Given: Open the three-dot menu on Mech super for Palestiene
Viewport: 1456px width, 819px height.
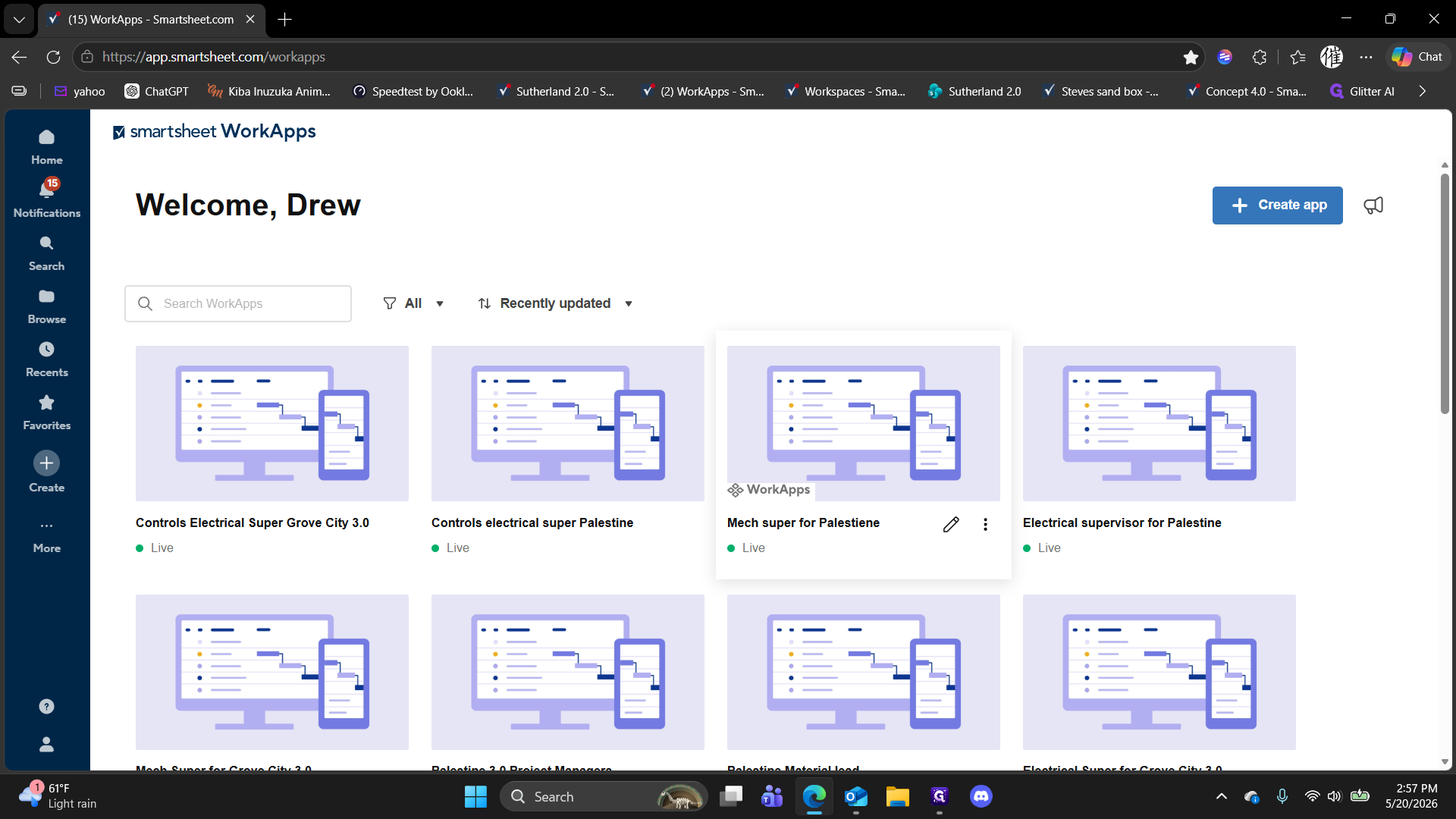Looking at the screenshot, I should 985,525.
